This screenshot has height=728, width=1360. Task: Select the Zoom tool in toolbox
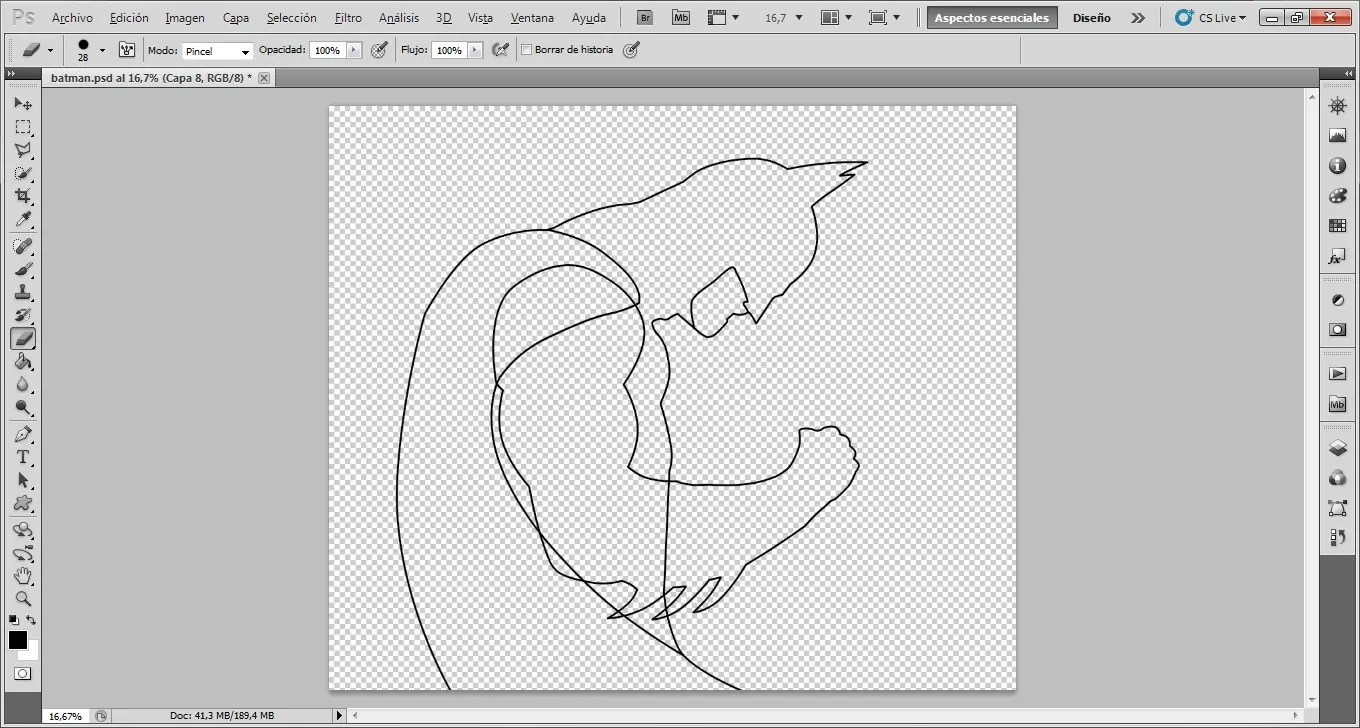22,599
